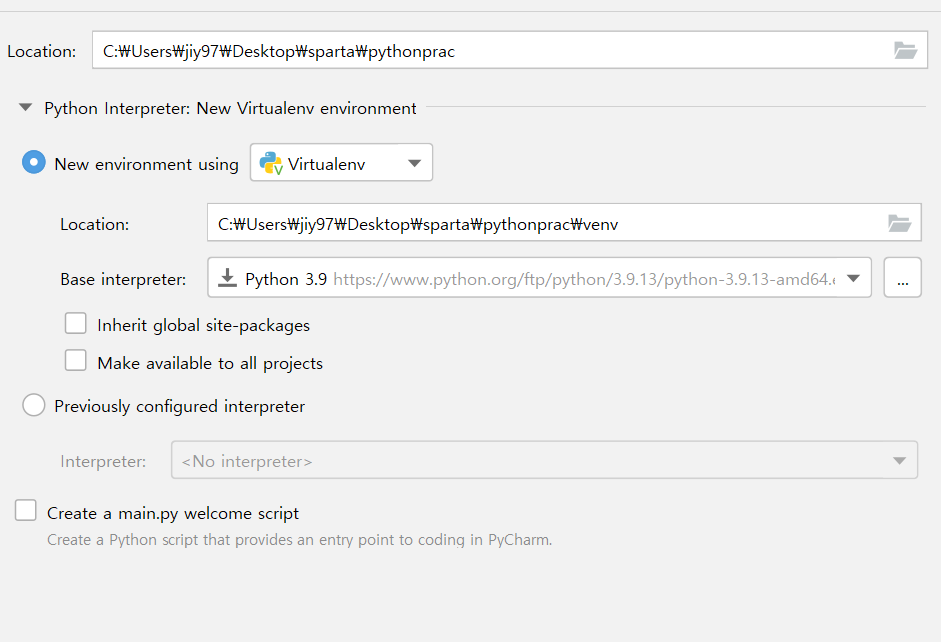Select Previously configured interpreter option
The image size is (941, 642).
coord(34,405)
